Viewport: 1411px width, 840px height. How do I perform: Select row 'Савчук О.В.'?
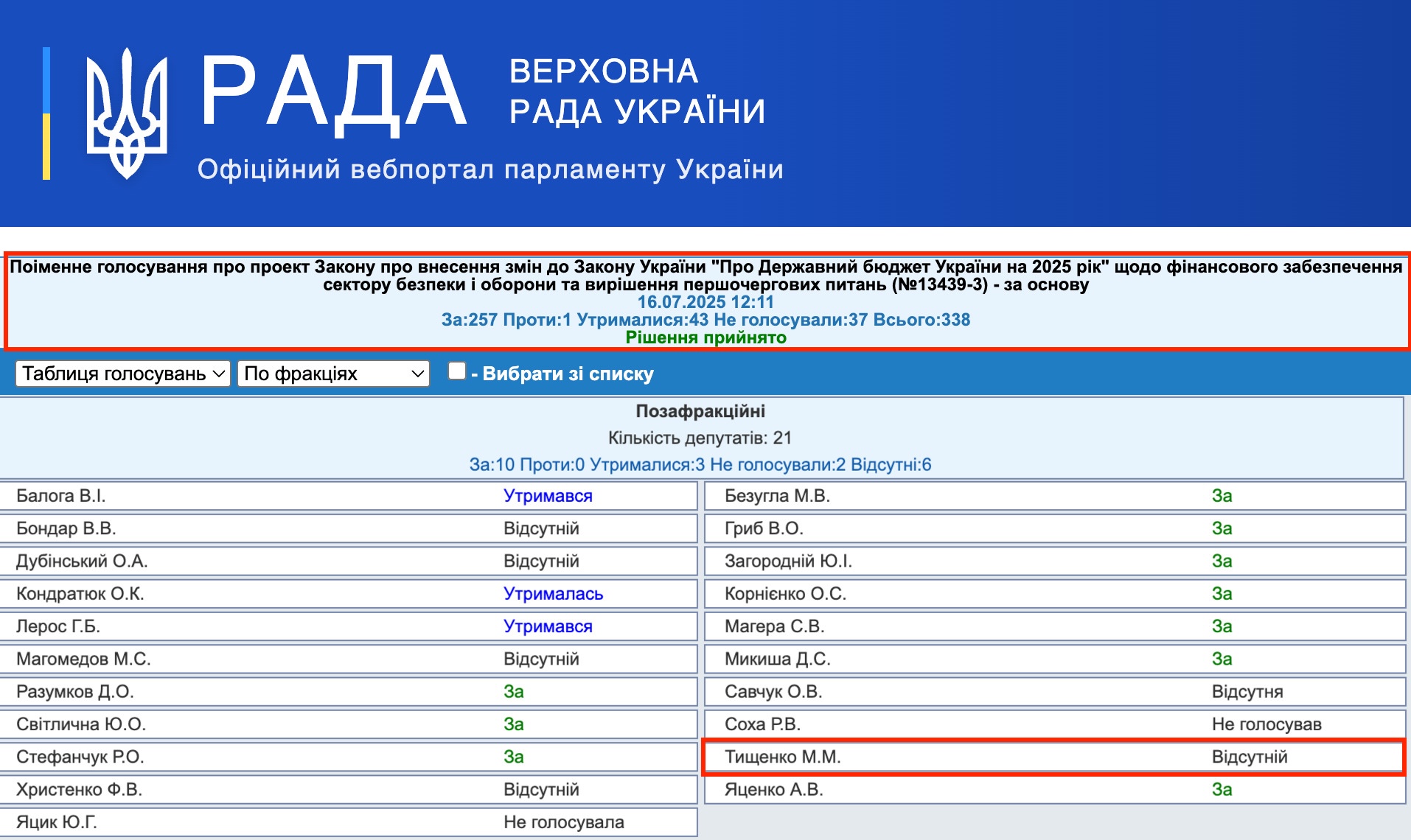(x=1055, y=691)
